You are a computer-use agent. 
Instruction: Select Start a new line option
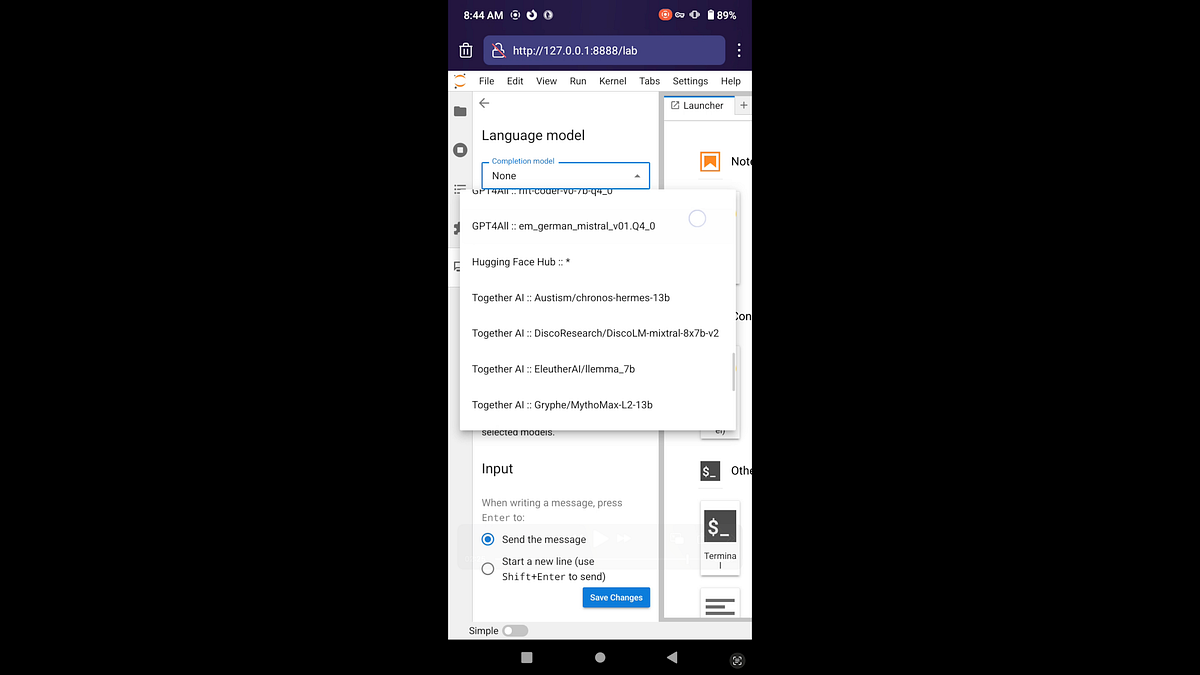[x=487, y=568]
